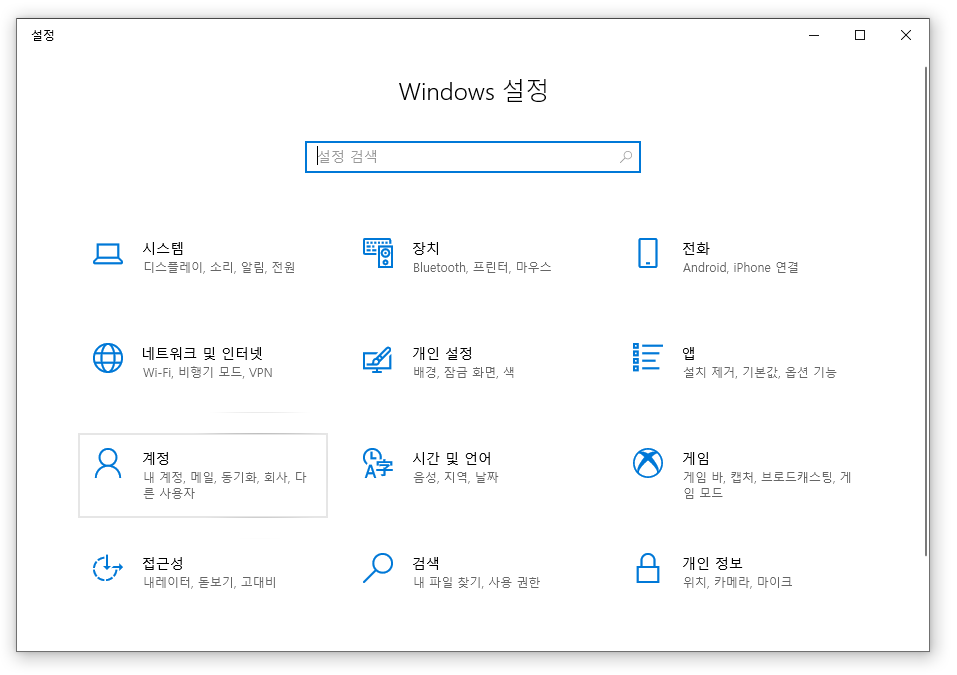Viewport: 957px width, 675px height.
Task: Focus the 설정 검색 input field
Action: [473, 157]
